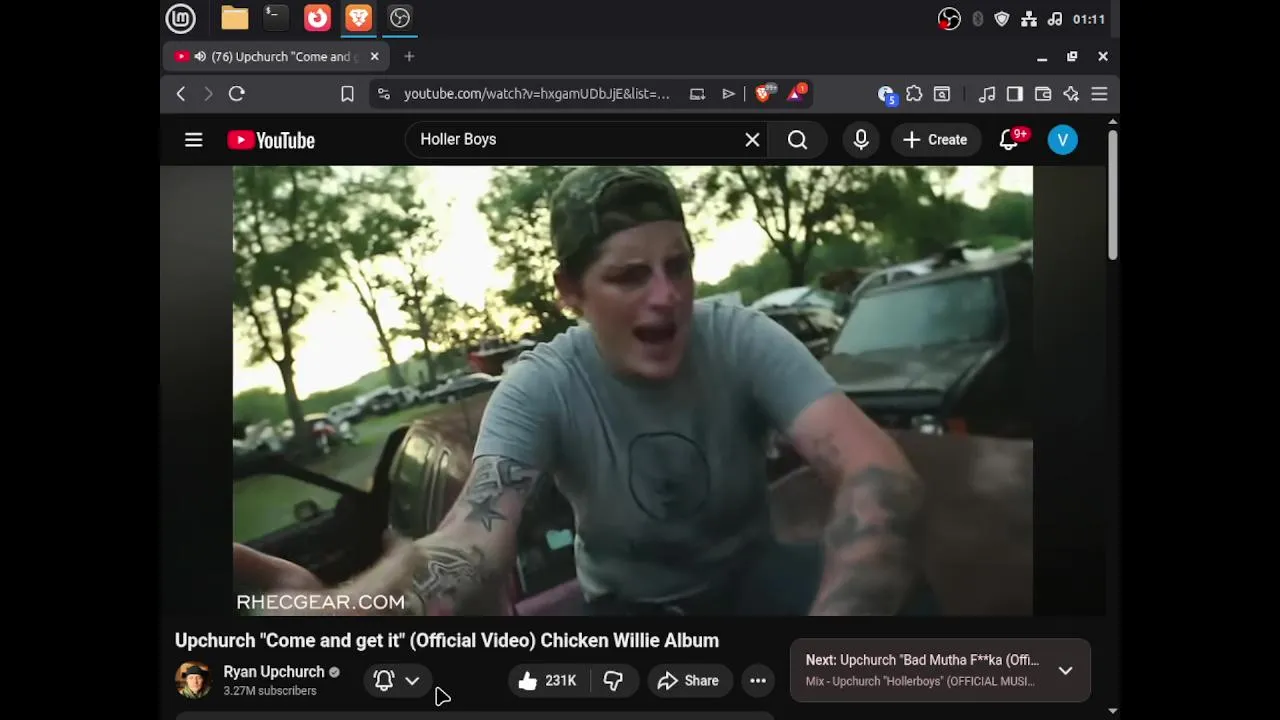Open the Linux Mint start menu

coord(180,18)
